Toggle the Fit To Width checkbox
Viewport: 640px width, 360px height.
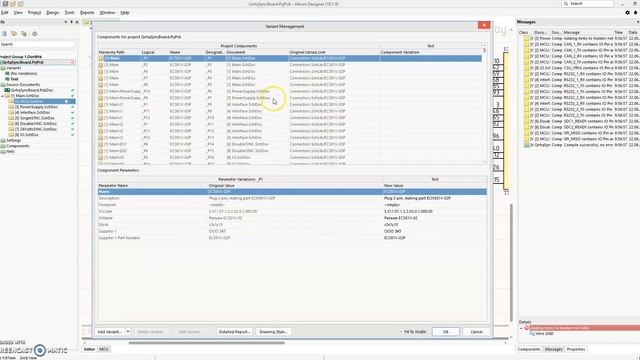click(x=401, y=332)
